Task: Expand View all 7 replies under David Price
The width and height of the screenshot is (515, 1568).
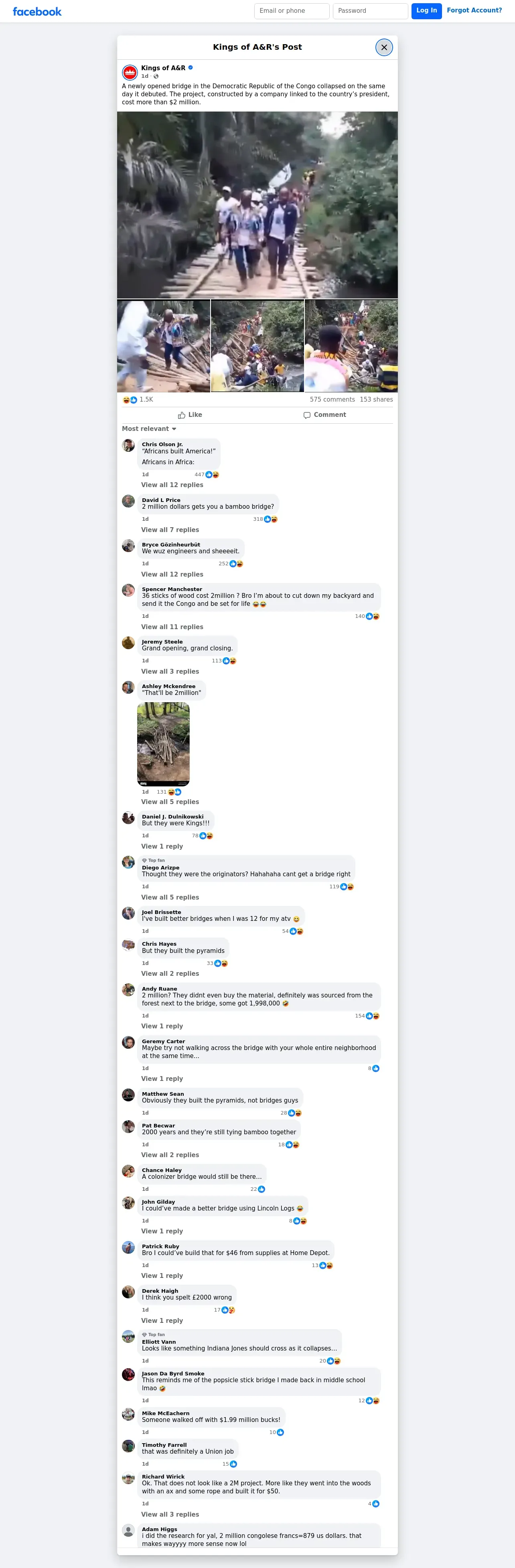Action: [x=170, y=530]
